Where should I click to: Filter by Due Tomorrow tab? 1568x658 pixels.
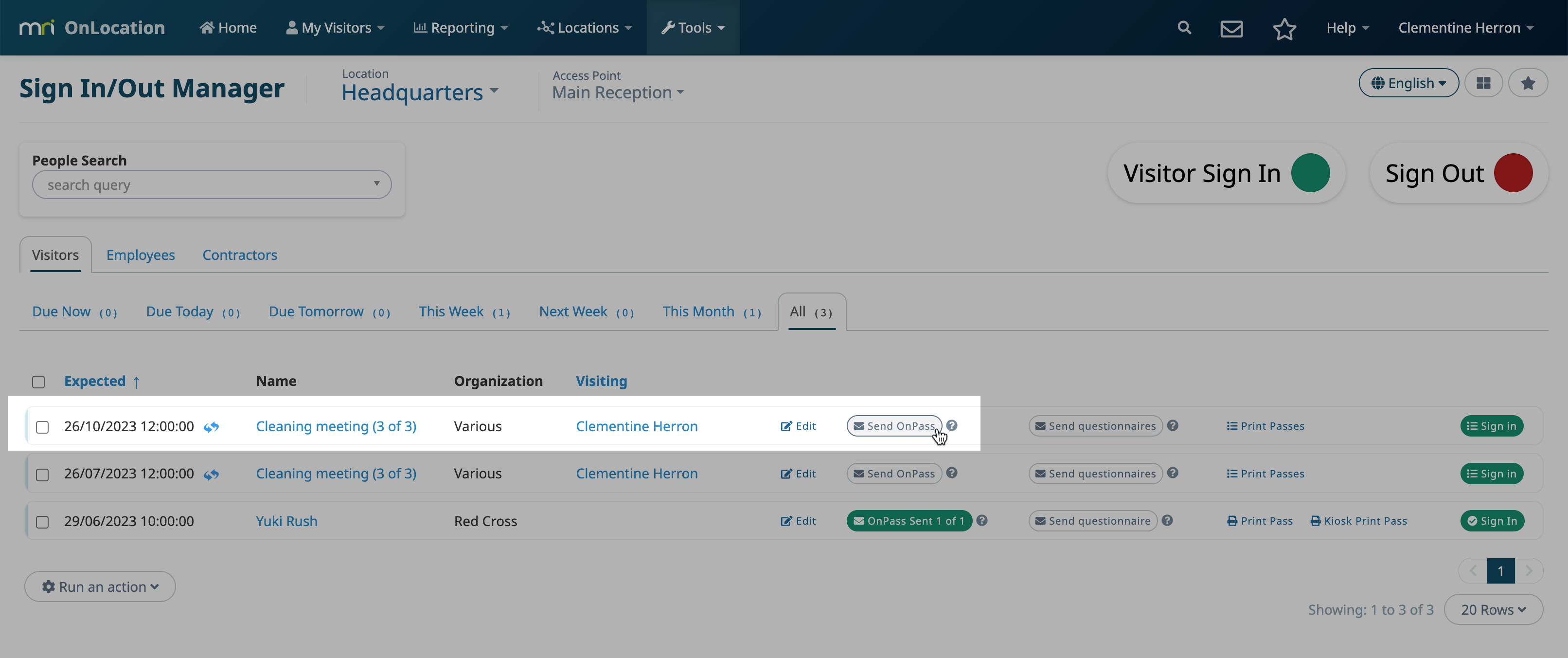[329, 311]
